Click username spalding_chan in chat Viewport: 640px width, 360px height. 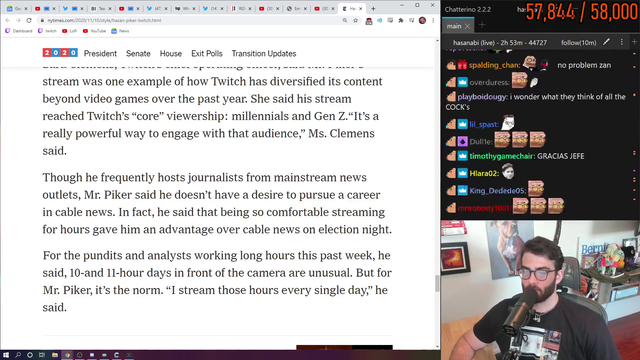(494, 65)
